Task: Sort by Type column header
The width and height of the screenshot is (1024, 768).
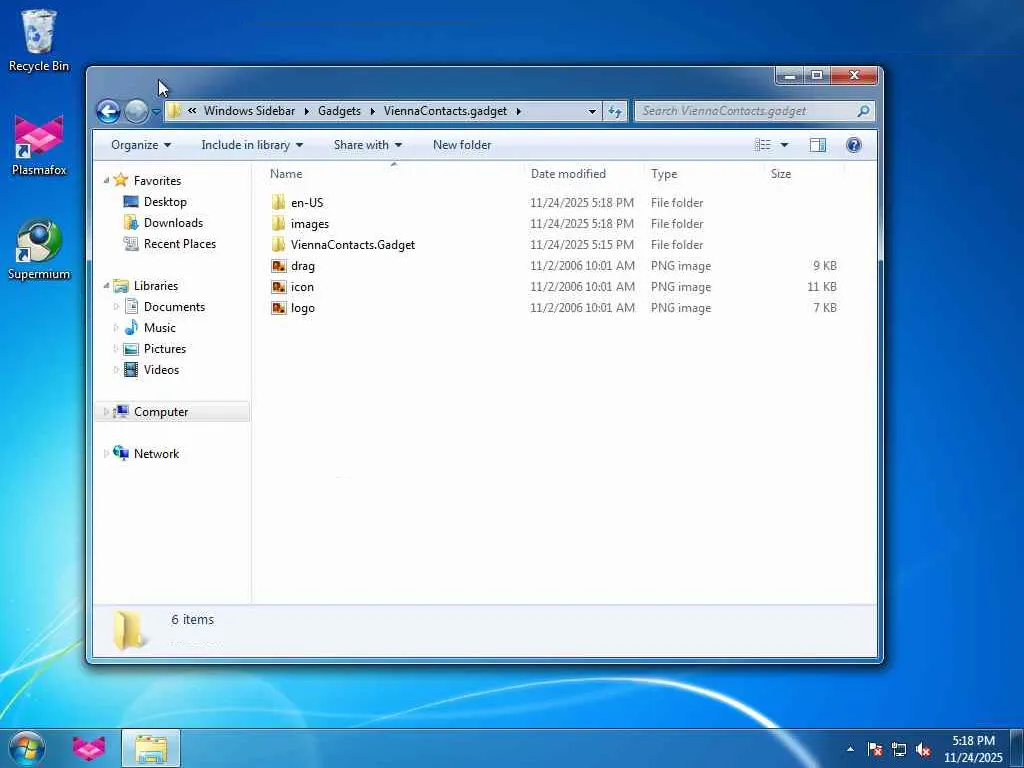Action: pyautogui.click(x=704, y=174)
